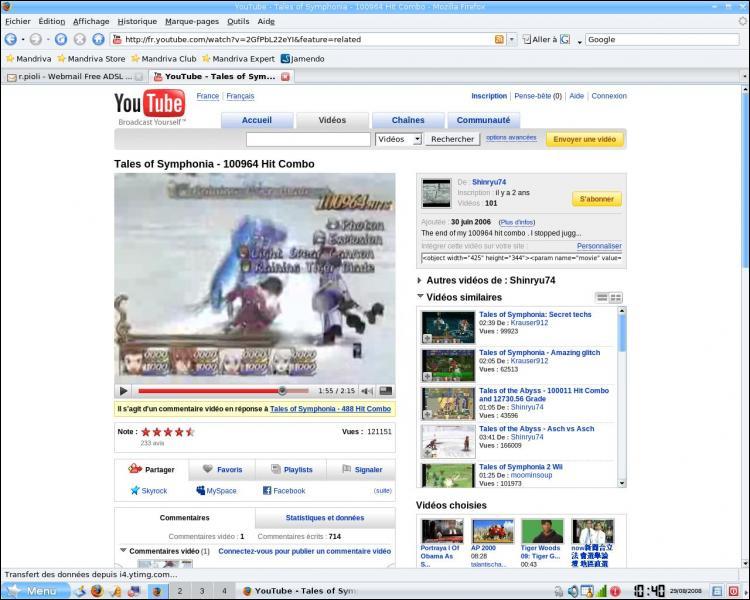Viewport: 750px width, 600px height.
Task: Switch to virtual desktop 4
Action: pyautogui.click(x=224, y=591)
